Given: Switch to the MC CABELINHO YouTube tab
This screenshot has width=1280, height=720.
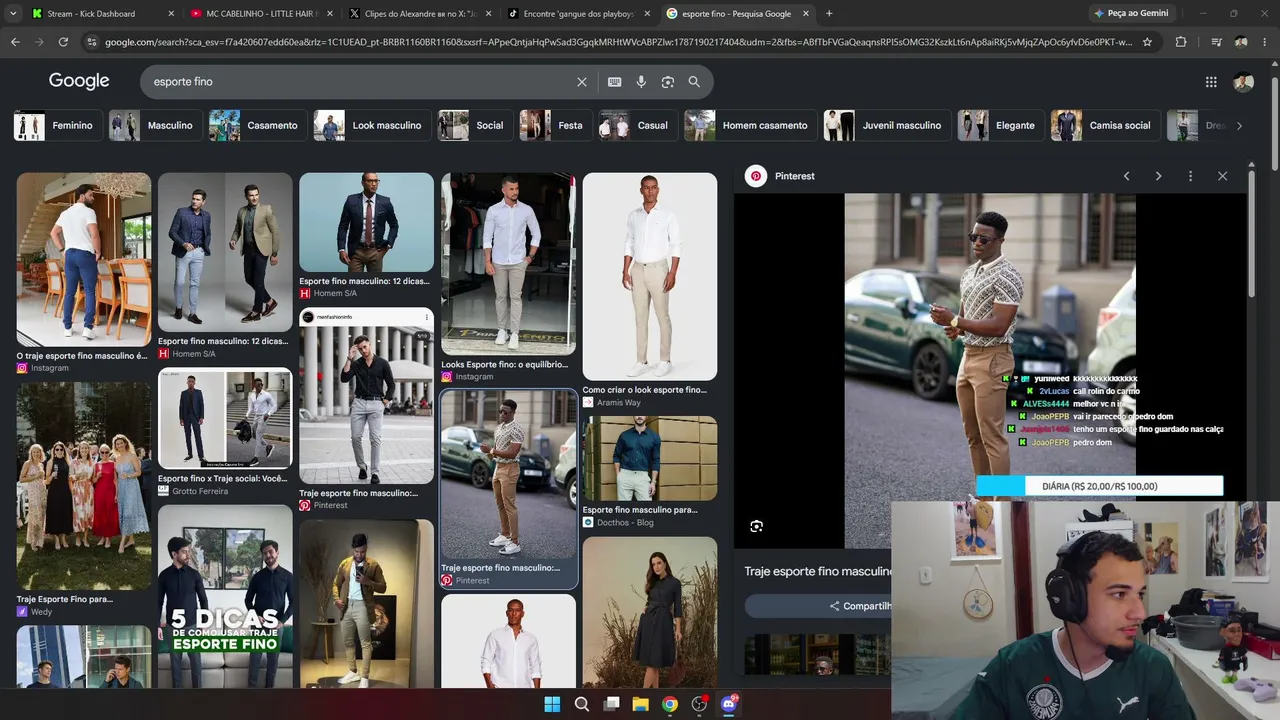Looking at the screenshot, I should (x=262, y=13).
